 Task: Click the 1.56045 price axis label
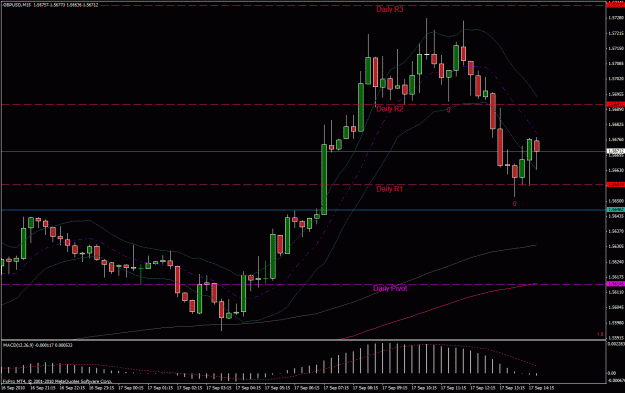[616, 307]
